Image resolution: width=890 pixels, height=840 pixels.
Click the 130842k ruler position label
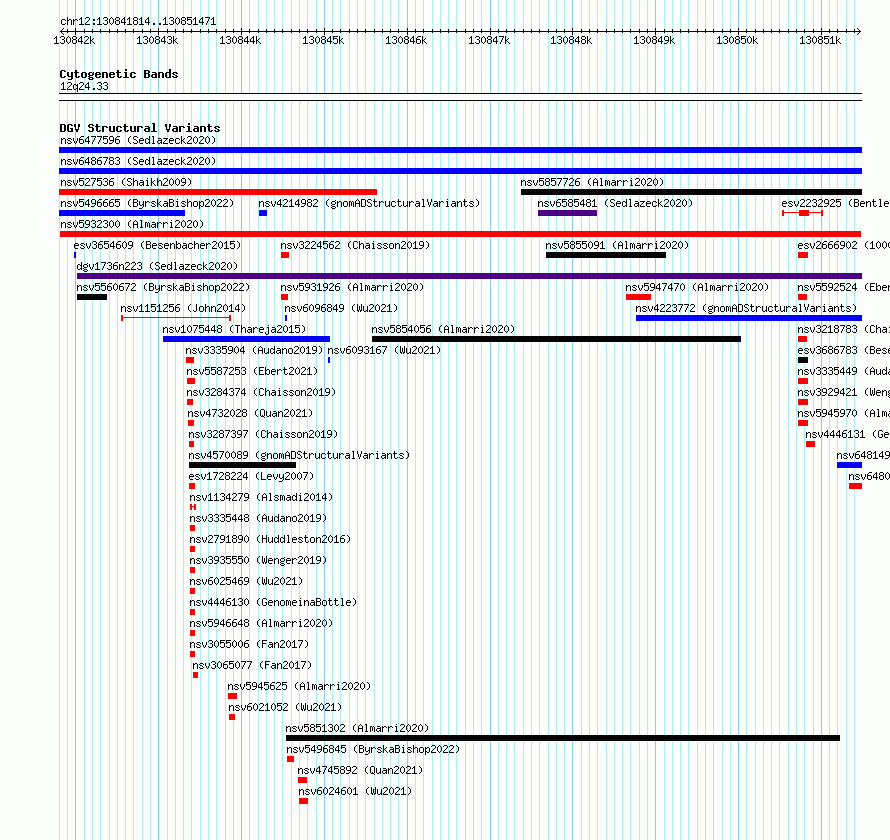point(74,40)
